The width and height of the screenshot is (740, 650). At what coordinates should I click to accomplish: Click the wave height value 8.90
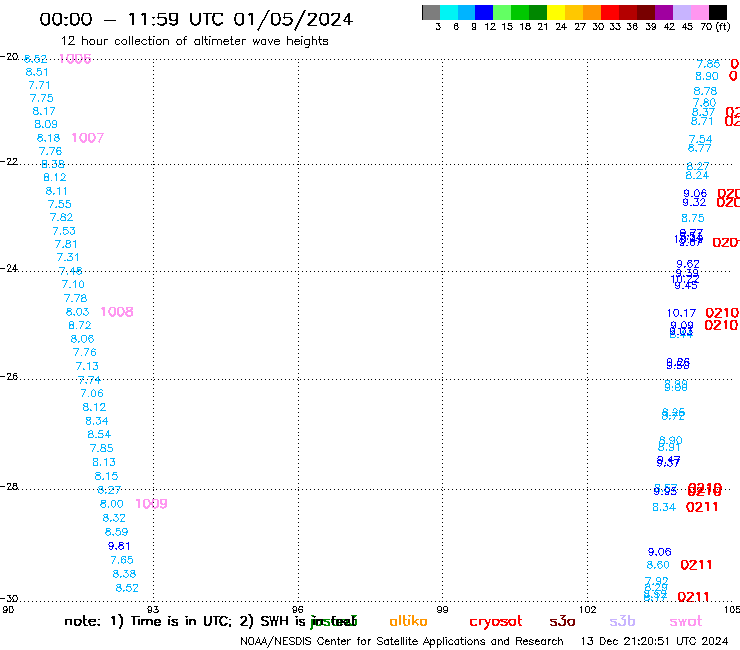[706, 76]
